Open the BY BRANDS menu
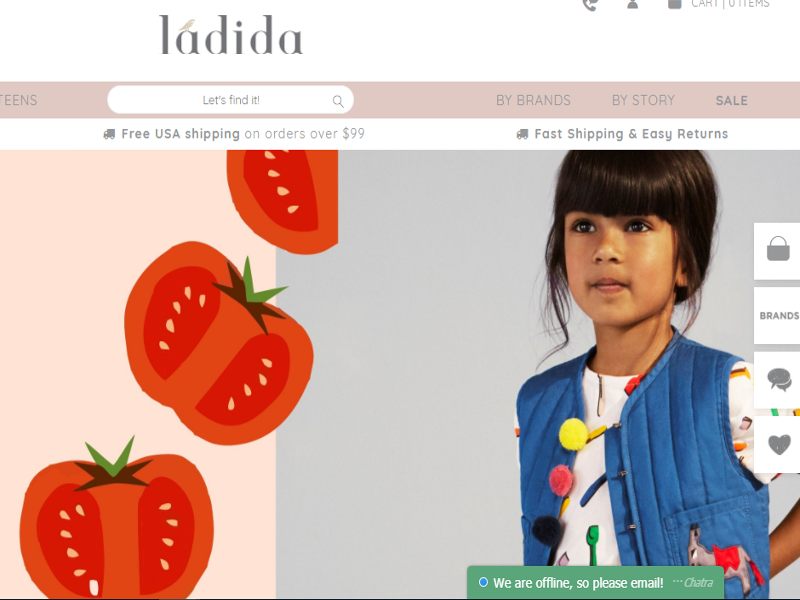 [x=533, y=101]
